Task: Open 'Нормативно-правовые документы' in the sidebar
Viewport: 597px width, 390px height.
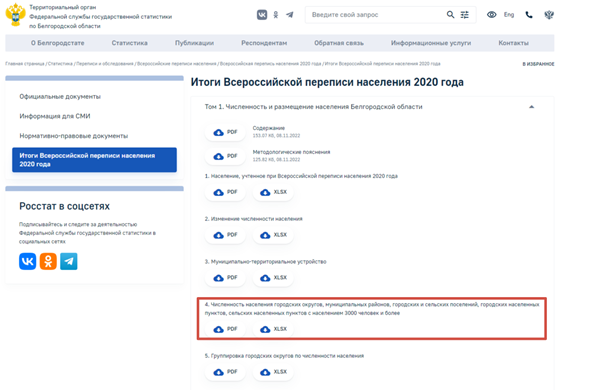Action: 73,136
